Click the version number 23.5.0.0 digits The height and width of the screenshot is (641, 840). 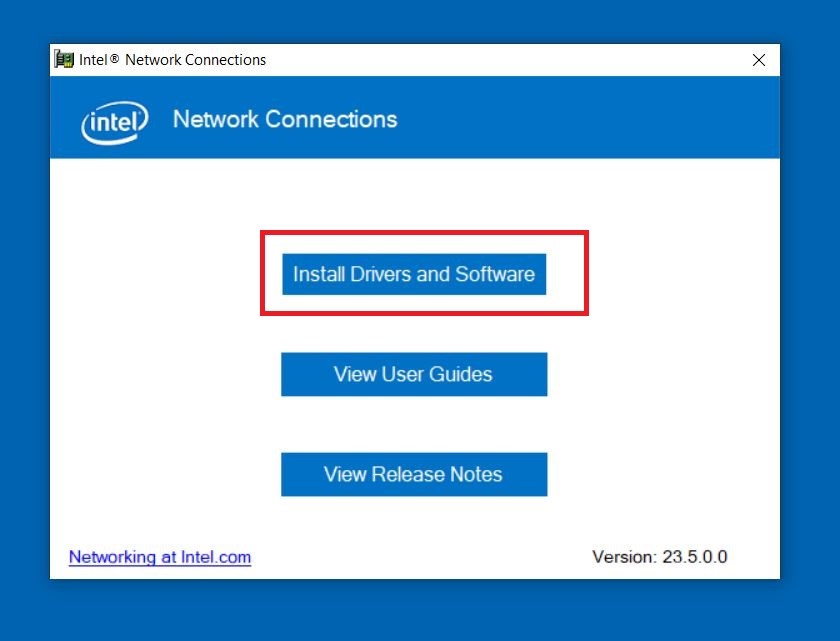click(695, 557)
